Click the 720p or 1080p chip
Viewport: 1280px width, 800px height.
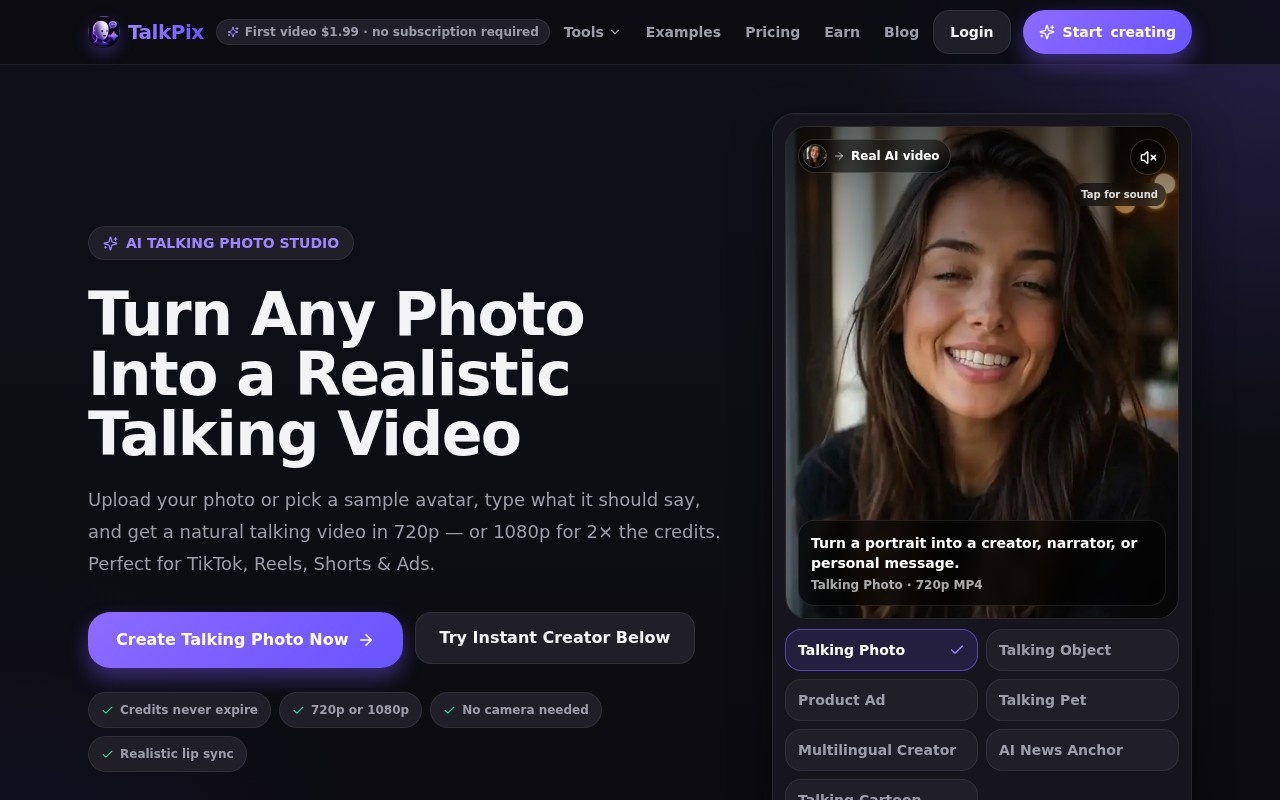(351, 710)
